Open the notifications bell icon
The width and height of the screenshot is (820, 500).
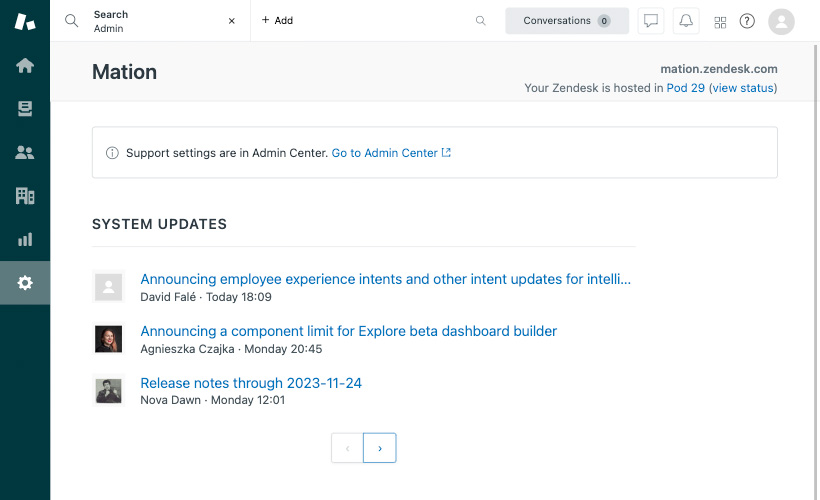click(x=686, y=21)
